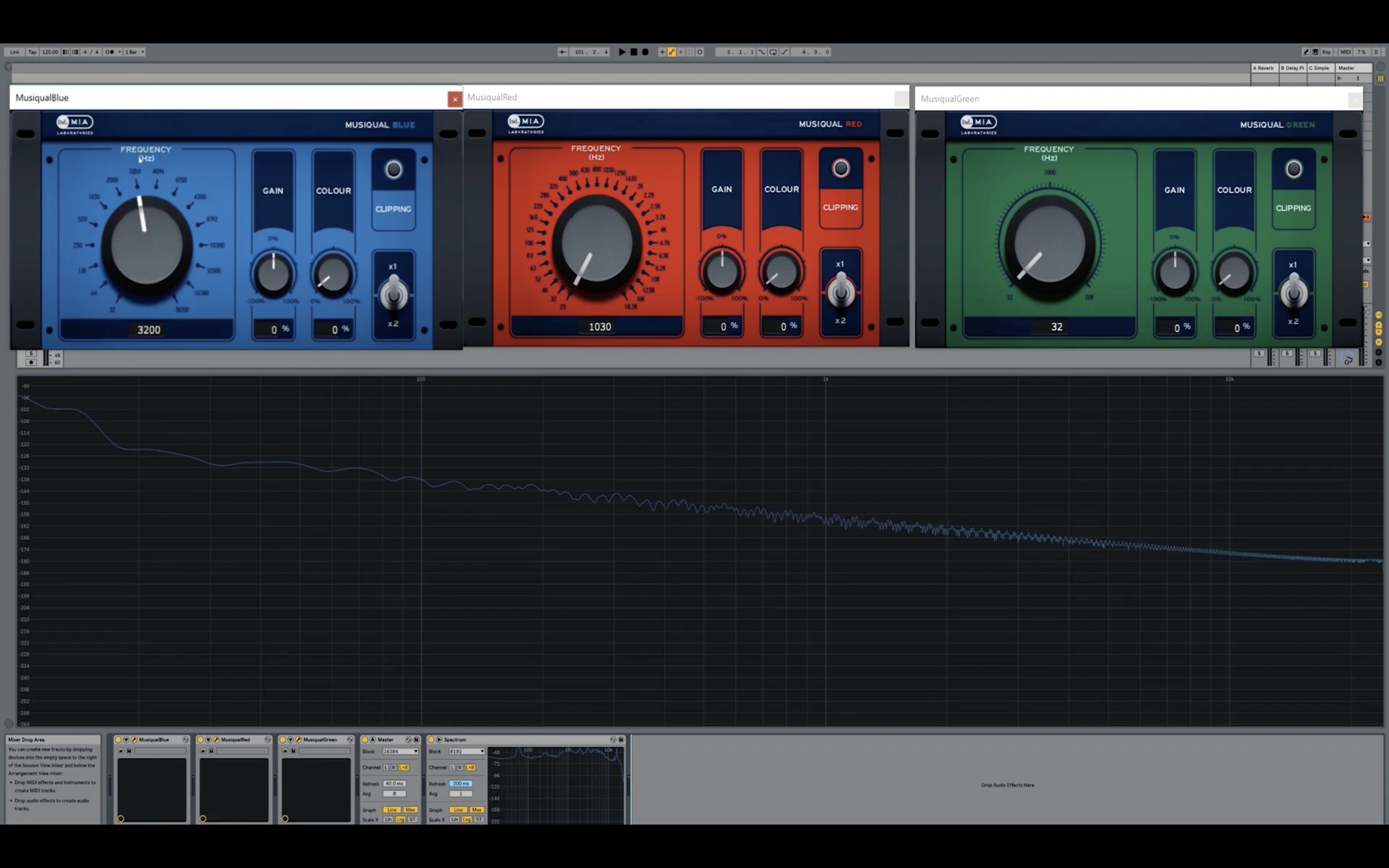This screenshot has height=868, width=1389.
Task: Bring the MusiqualRed window title forward
Action: pyautogui.click(x=492, y=97)
